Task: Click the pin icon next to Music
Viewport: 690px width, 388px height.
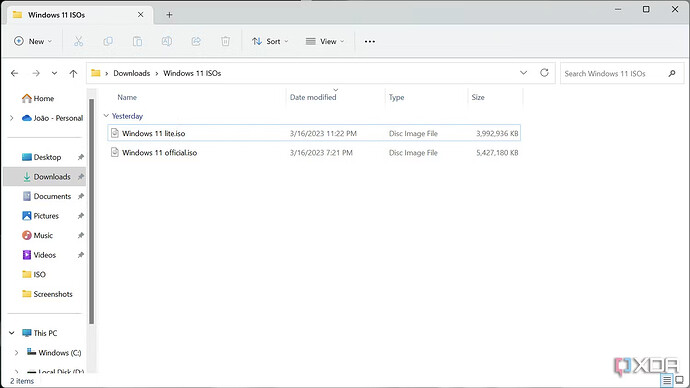Action: tap(81, 235)
